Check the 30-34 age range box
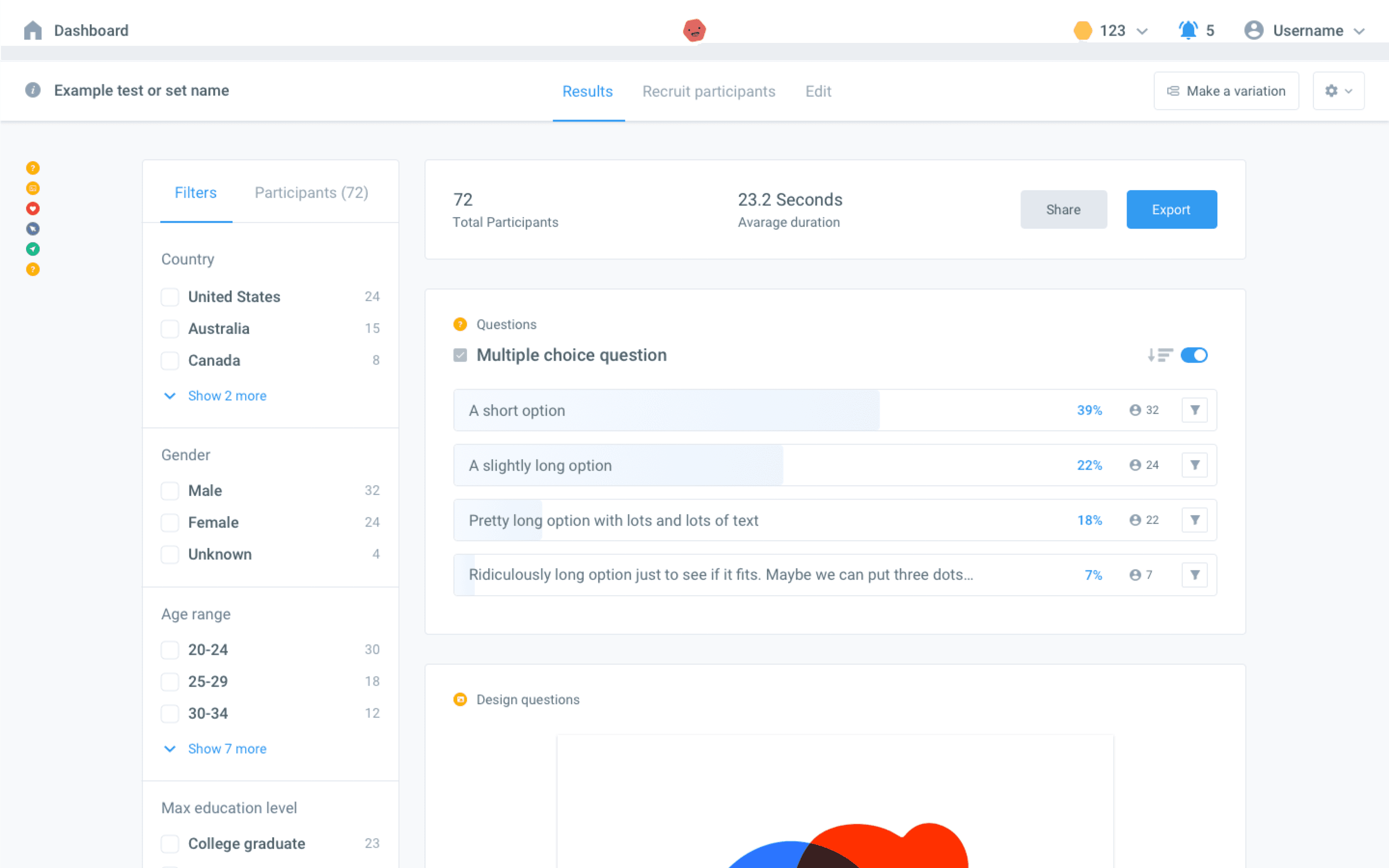The width and height of the screenshot is (1389, 868). tap(169, 714)
